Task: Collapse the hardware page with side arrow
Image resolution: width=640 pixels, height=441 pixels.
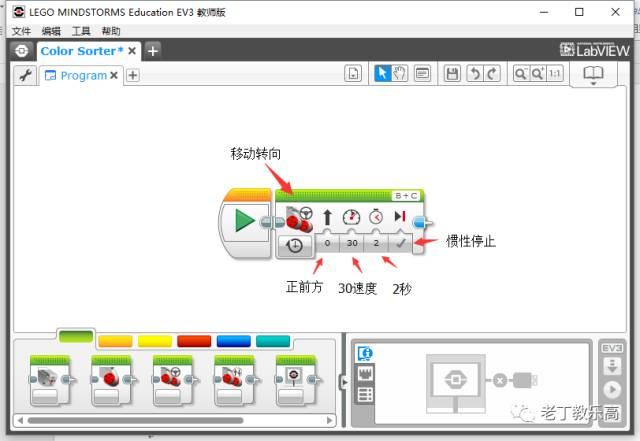Action: tap(344, 382)
